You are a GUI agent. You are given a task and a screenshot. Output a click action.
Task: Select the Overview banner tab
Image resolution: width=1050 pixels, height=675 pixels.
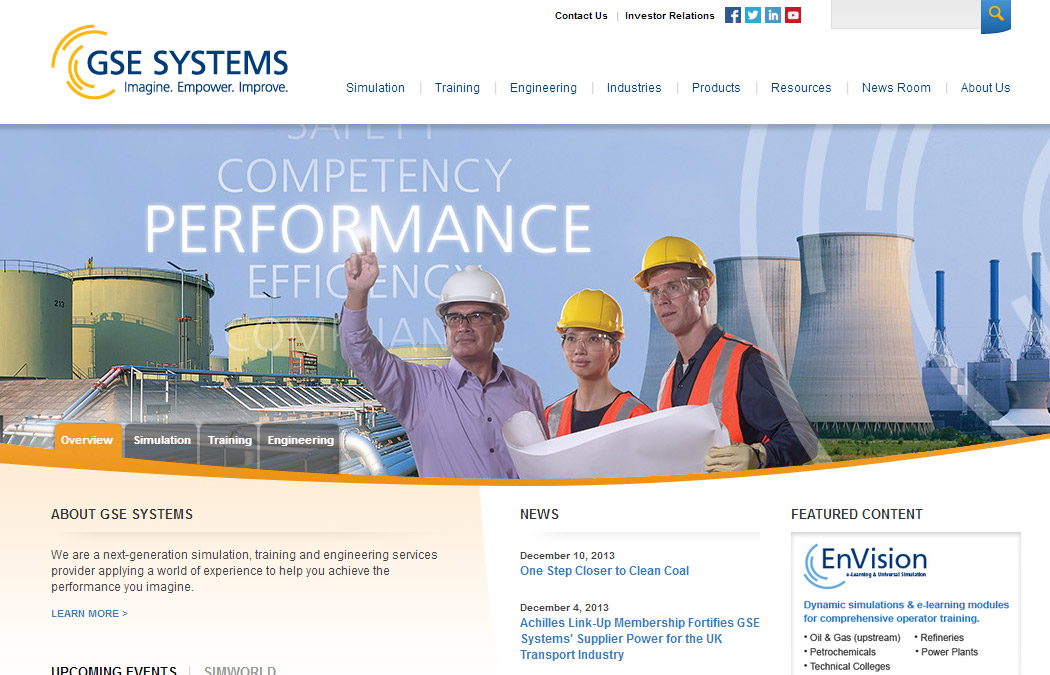87,441
